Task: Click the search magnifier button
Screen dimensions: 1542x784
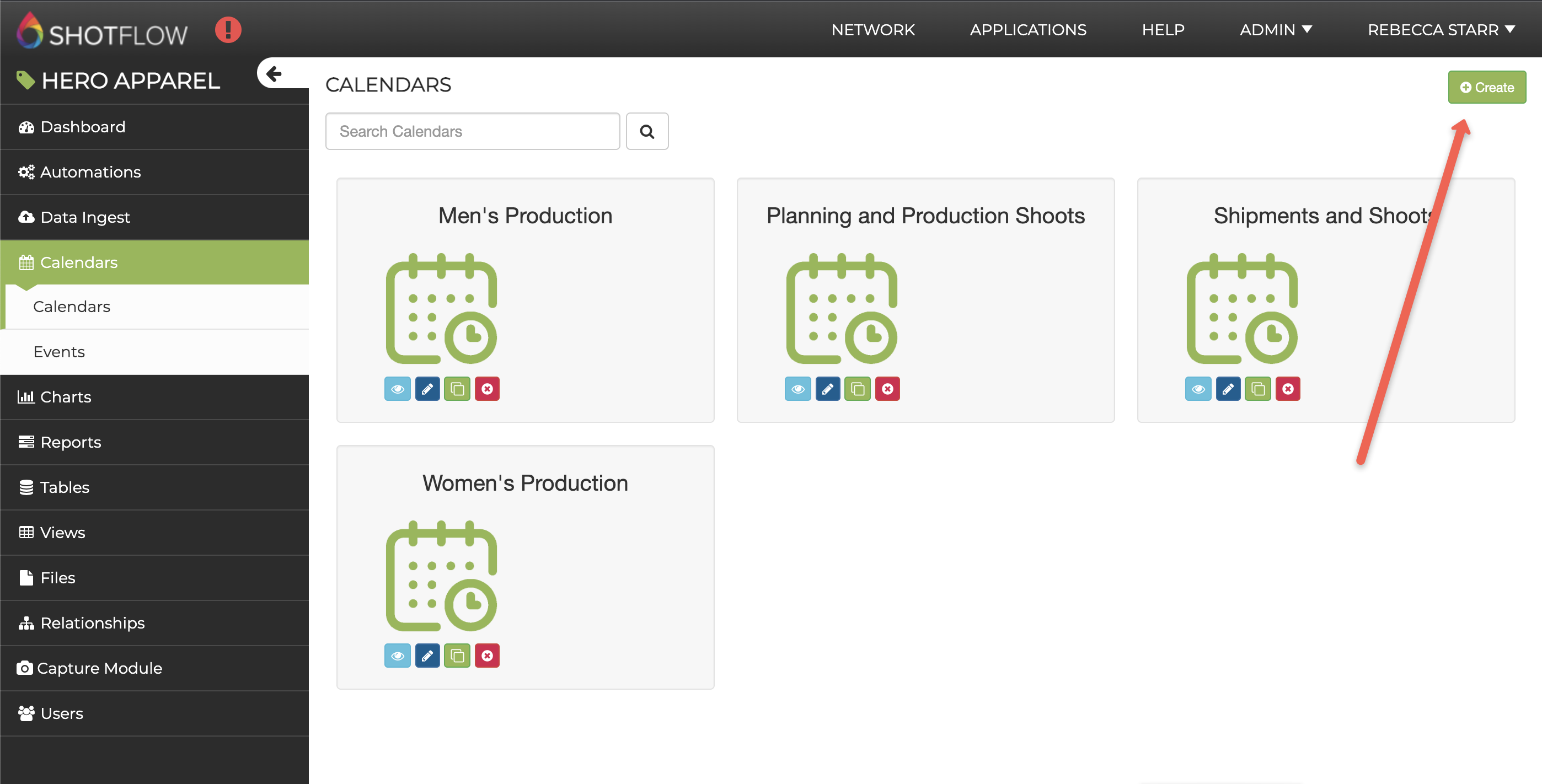Action: click(x=646, y=131)
